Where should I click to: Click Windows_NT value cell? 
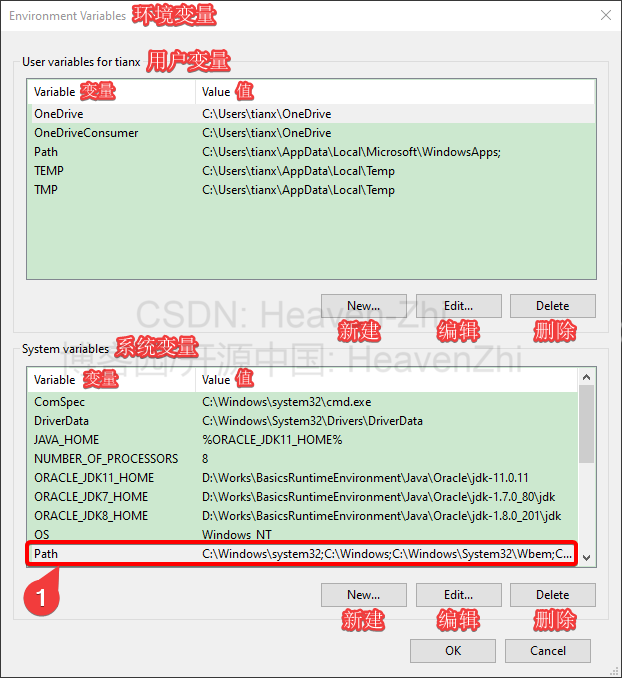pos(237,535)
